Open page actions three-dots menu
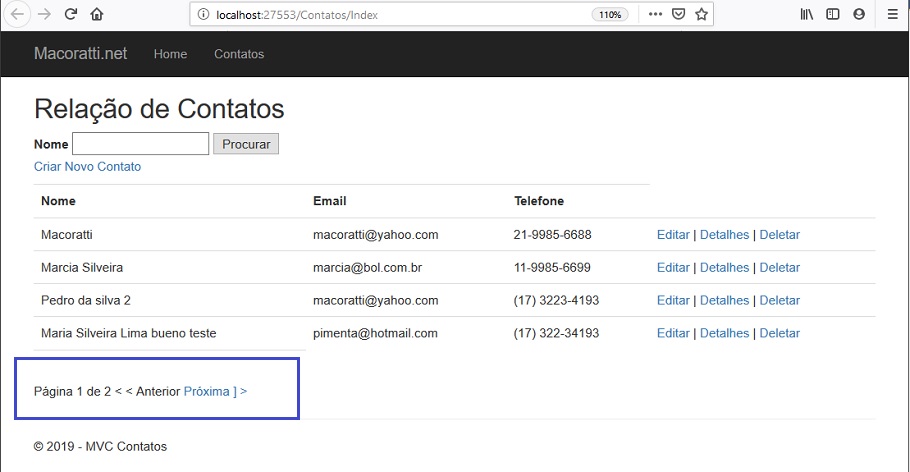Image resolution: width=910 pixels, height=472 pixels. coord(655,15)
